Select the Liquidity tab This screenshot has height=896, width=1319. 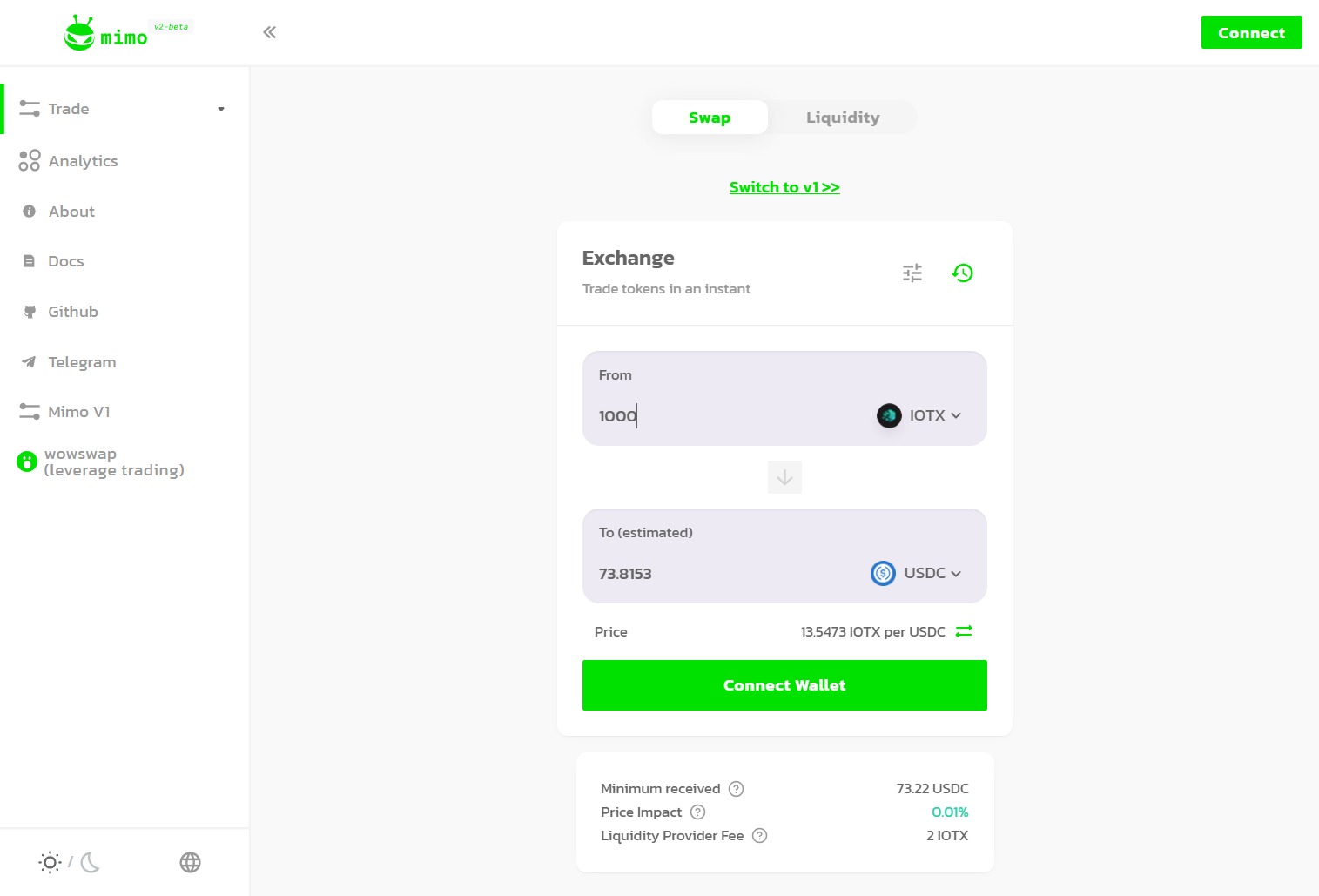pos(843,118)
